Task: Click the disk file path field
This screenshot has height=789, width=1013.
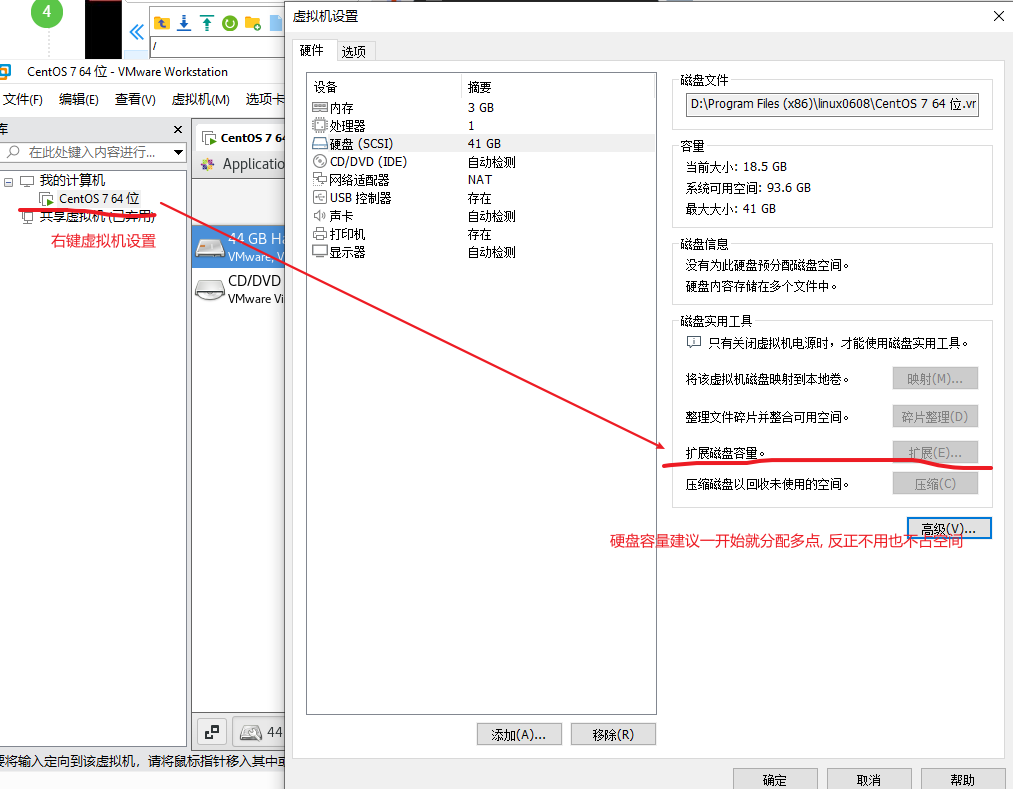Action: (832, 104)
